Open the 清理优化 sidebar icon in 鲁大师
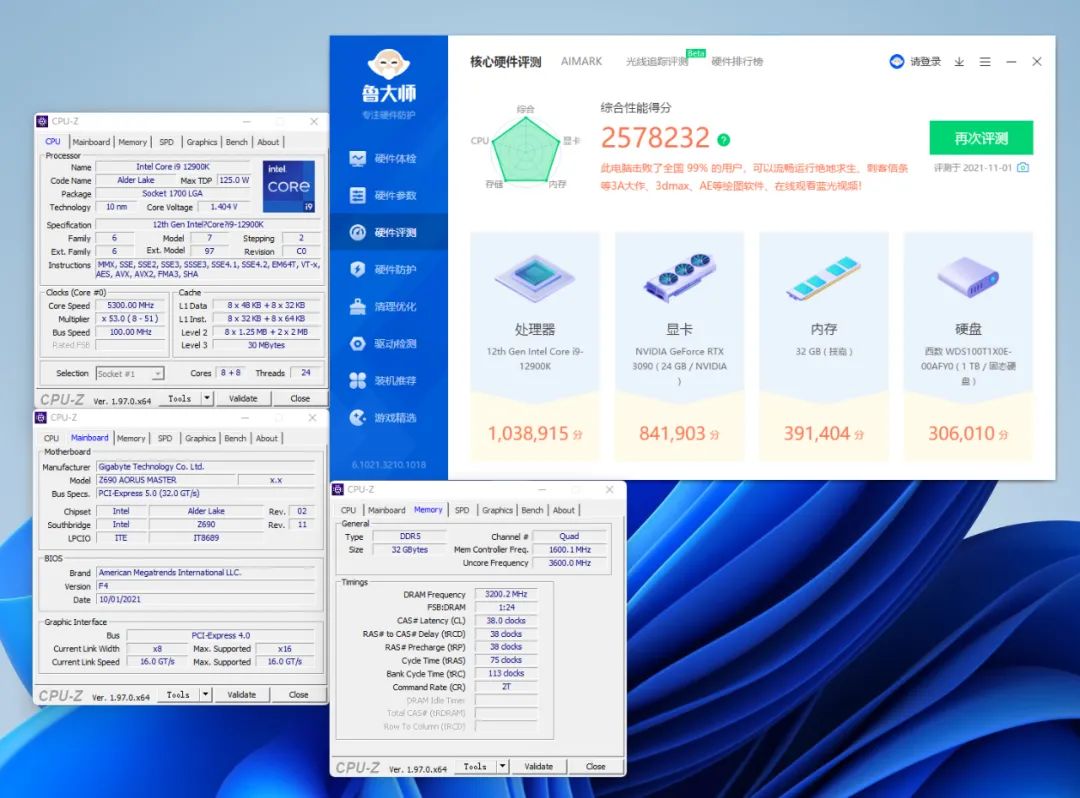This screenshot has width=1080, height=798. point(357,306)
